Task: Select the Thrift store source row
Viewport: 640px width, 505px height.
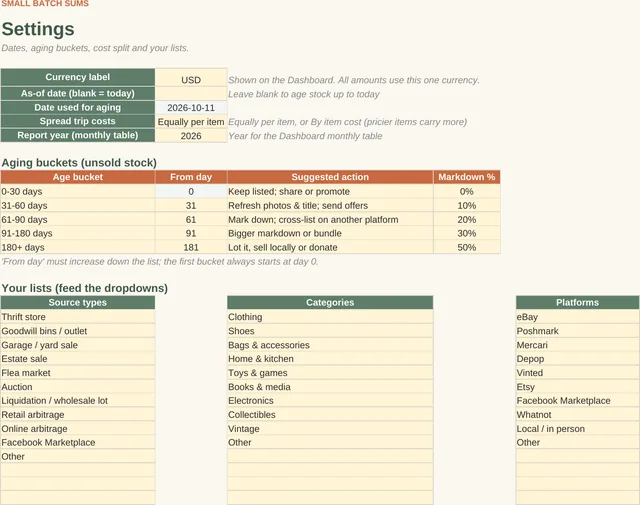Action: click(x=78, y=317)
